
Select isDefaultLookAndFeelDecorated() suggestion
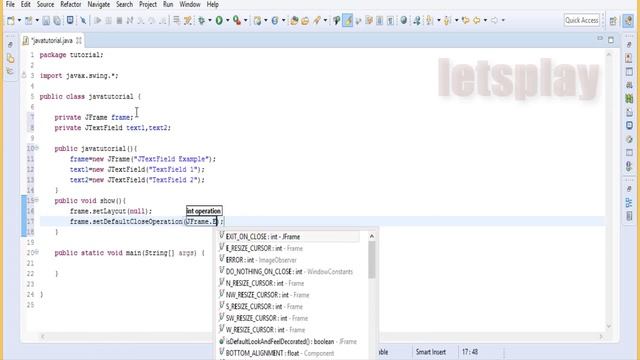coord(289,341)
